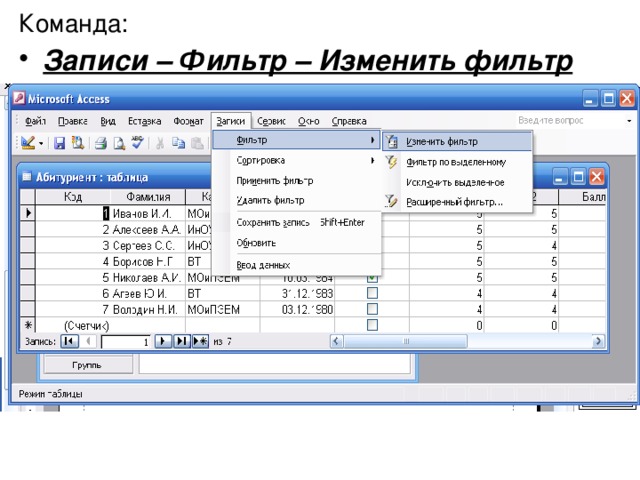Choose Сохранить запись menu entry
This screenshot has width=640, height=480.
pyautogui.click(x=297, y=222)
